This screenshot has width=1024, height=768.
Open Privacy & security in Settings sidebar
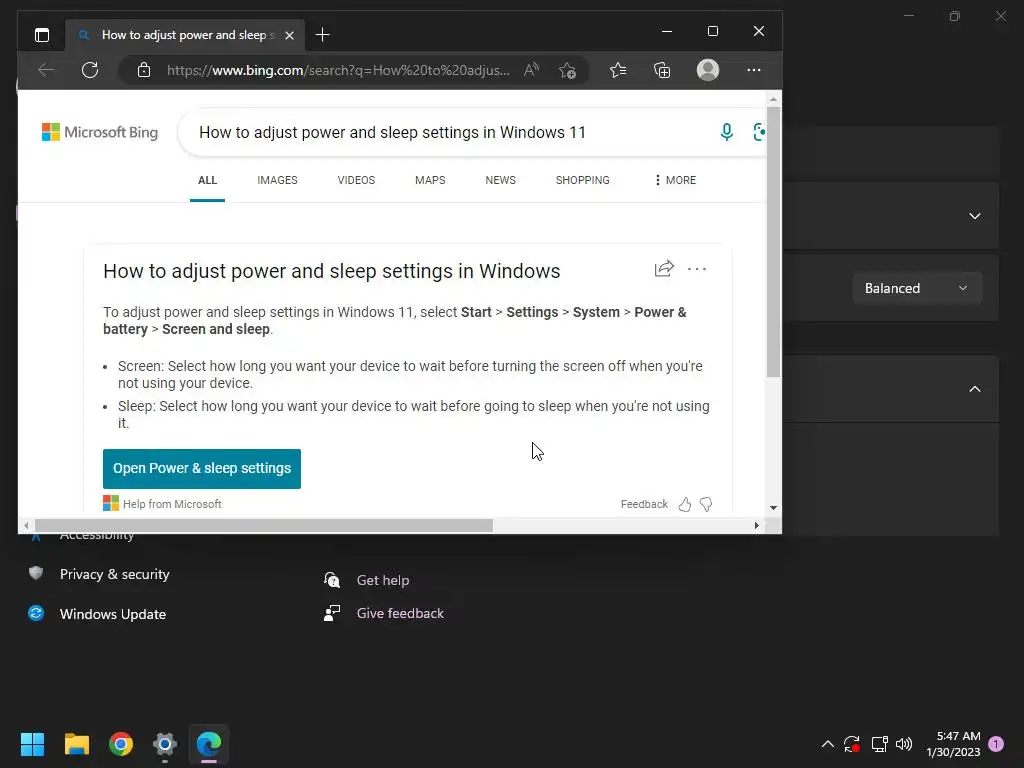point(114,574)
